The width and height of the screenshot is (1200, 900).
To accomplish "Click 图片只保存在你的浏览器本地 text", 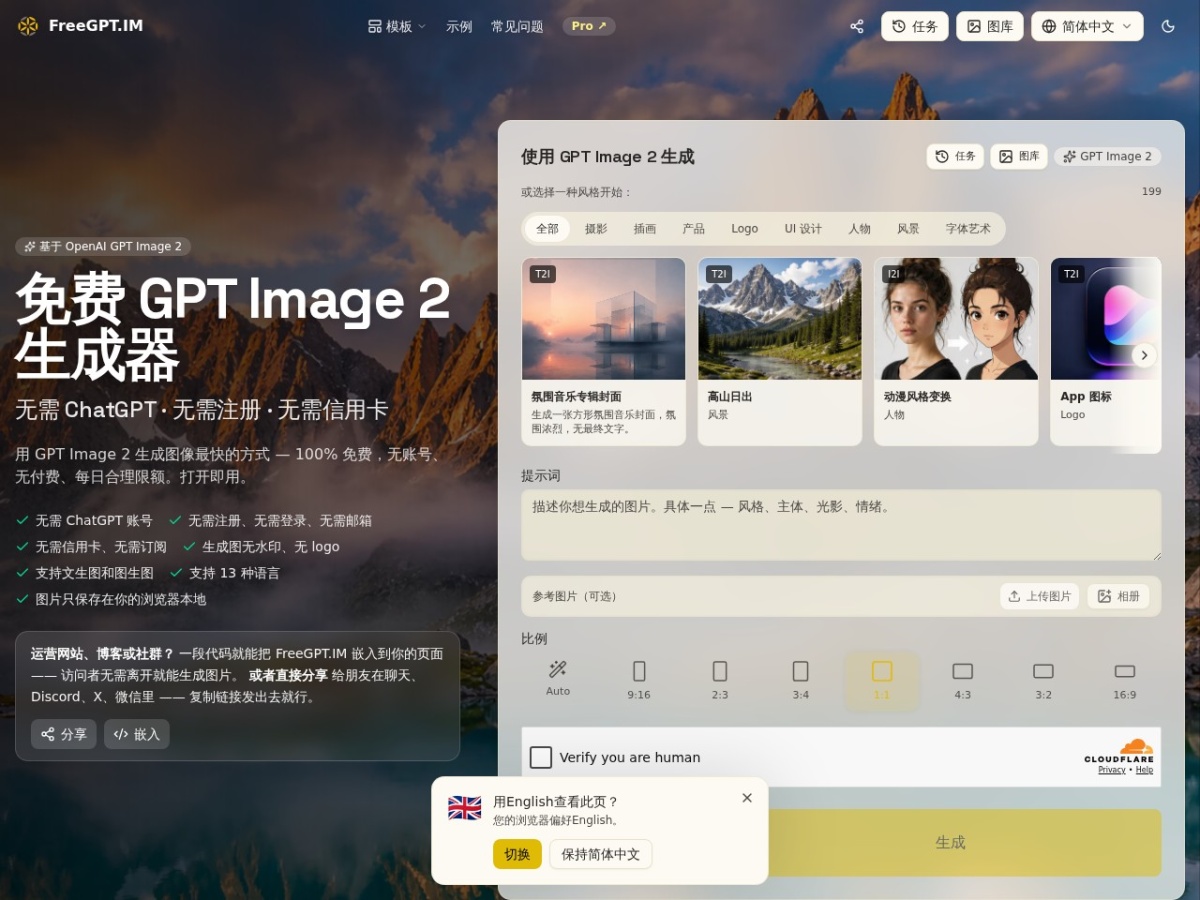I will (121, 600).
